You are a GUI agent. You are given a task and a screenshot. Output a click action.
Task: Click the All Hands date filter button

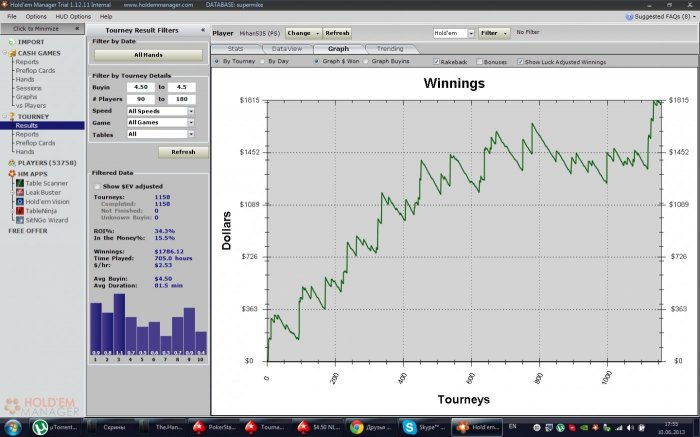[x=148, y=55]
